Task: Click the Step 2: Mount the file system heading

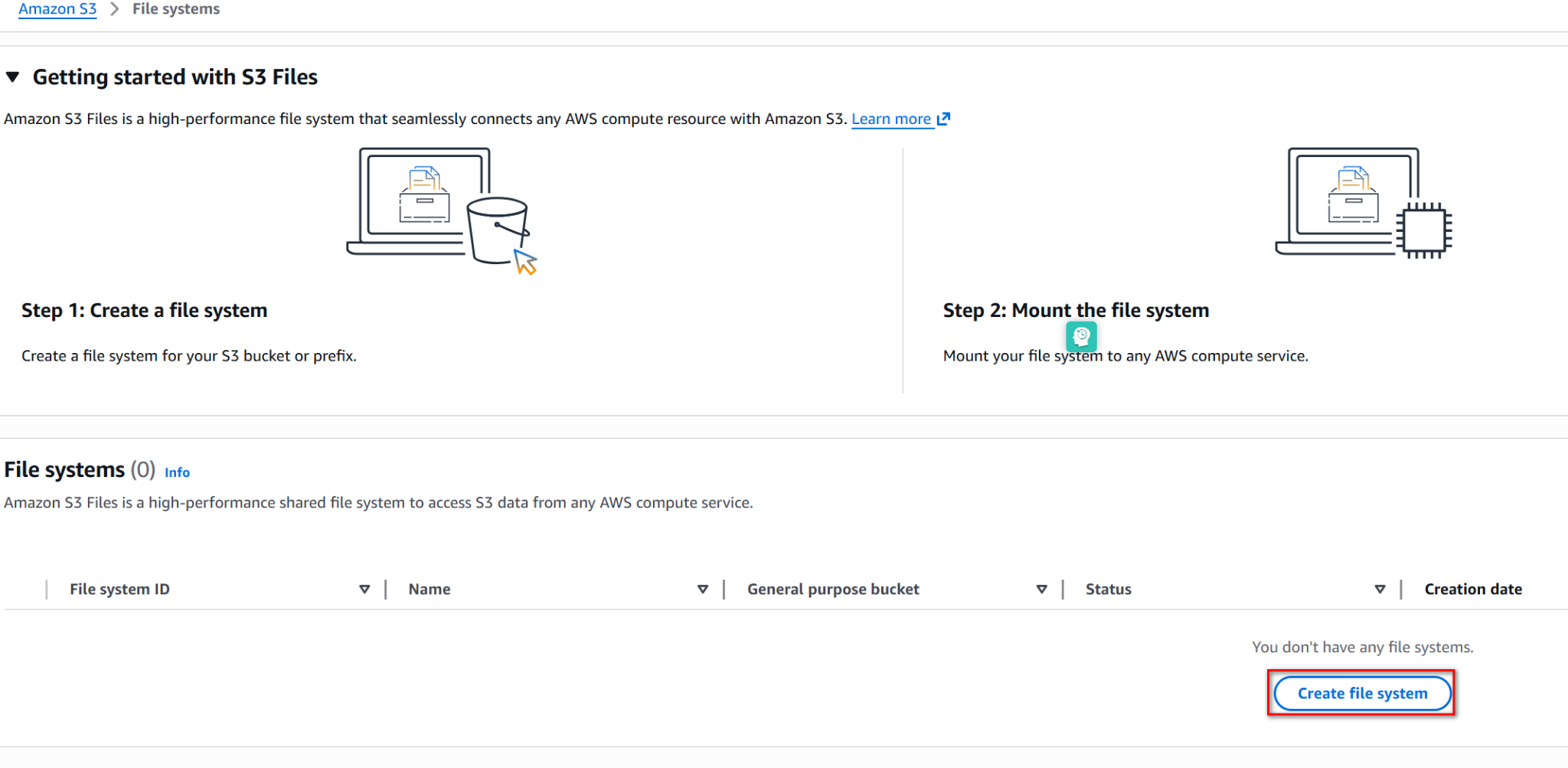Action: [x=1076, y=310]
